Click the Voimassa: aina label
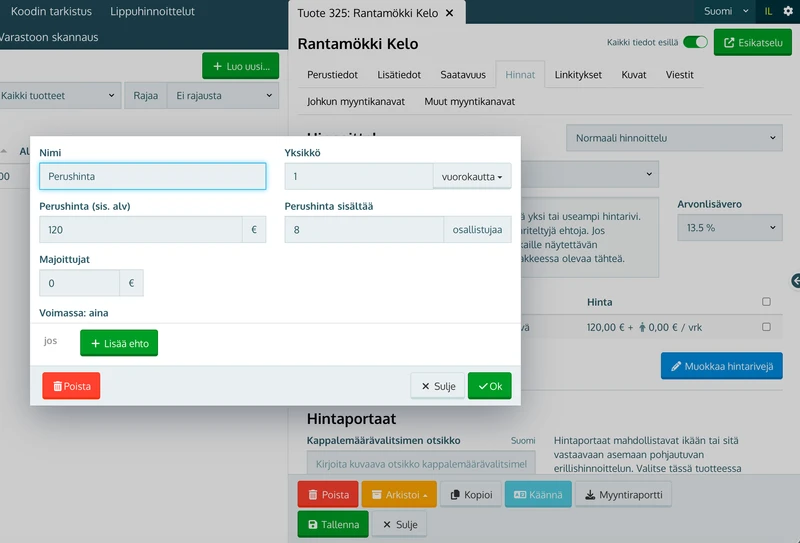 (73, 313)
